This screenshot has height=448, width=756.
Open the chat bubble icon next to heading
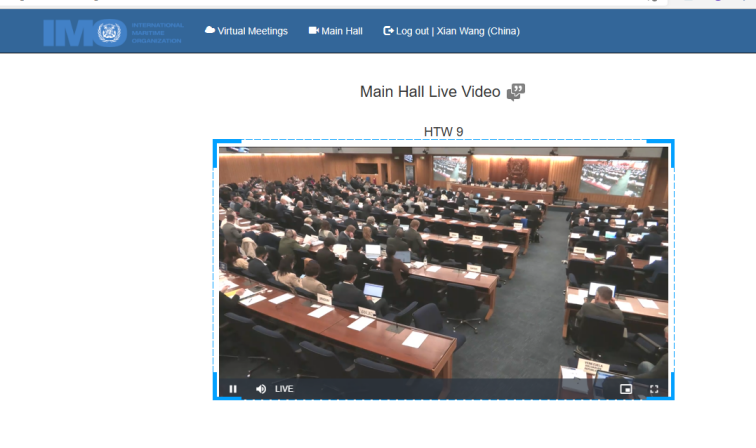(x=515, y=92)
